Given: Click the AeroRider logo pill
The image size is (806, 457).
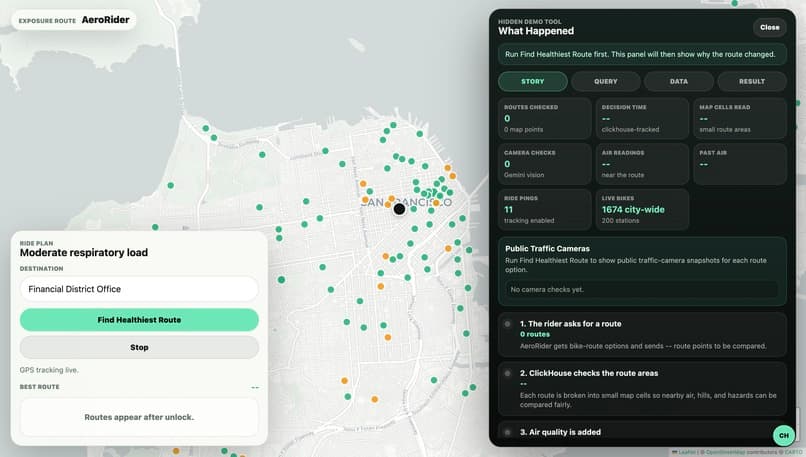Looking at the screenshot, I should 74,20.
